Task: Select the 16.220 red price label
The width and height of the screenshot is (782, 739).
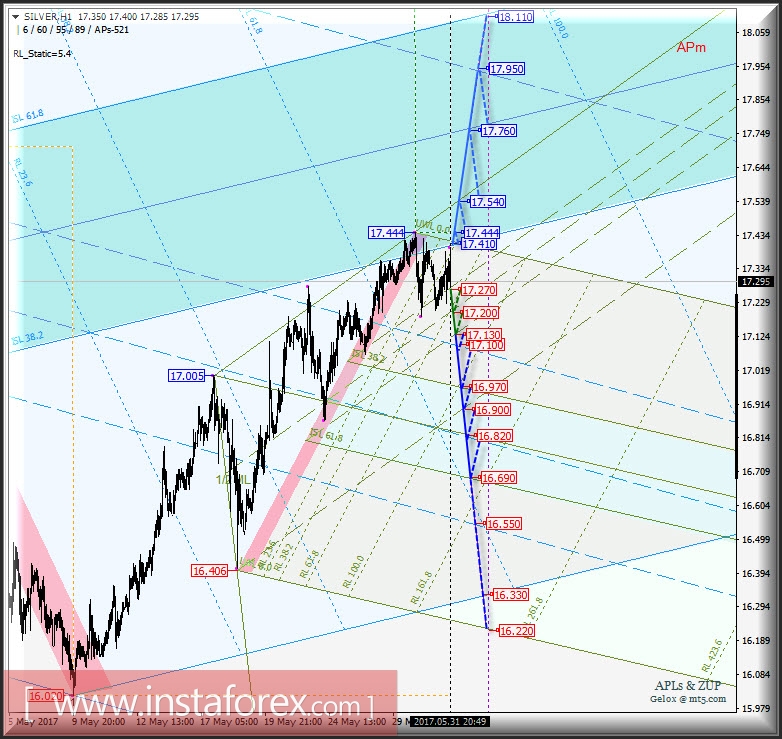Action: pos(517,631)
